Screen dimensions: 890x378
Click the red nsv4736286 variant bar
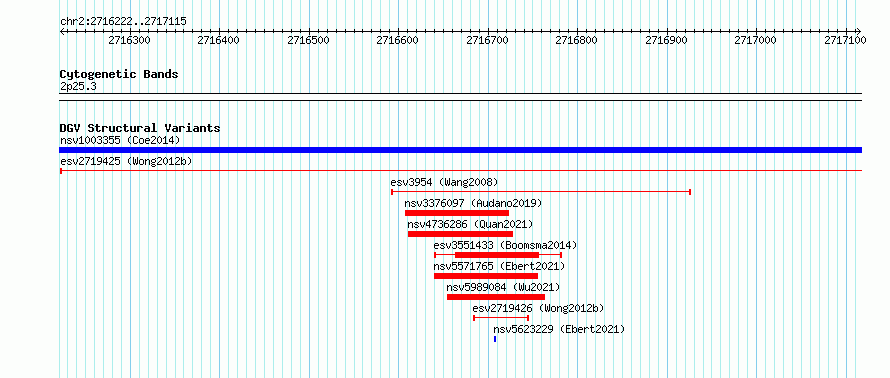(460, 234)
